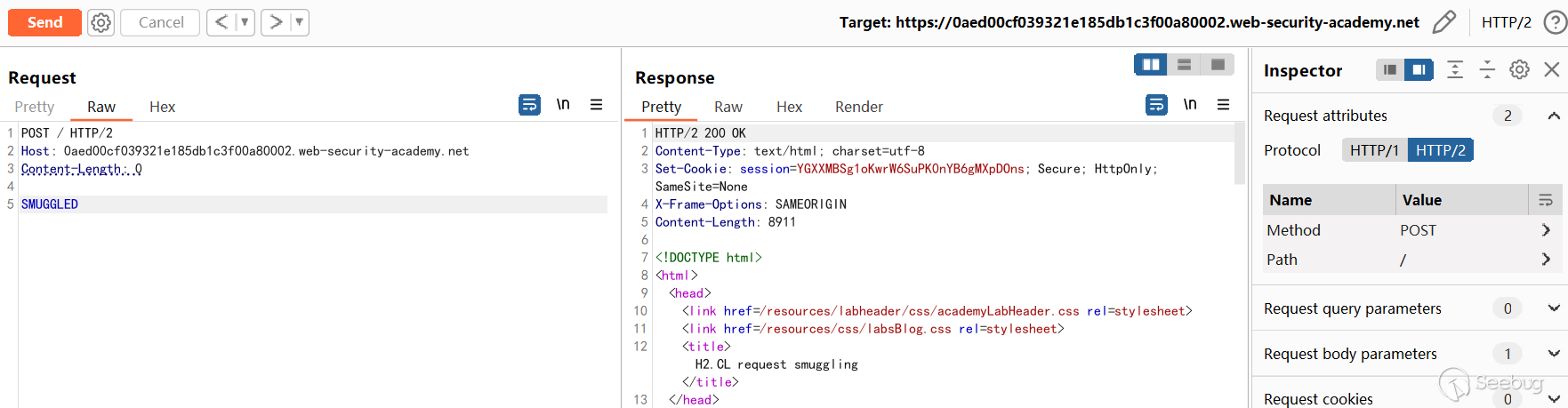This screenshot has height=408, width=1568.
Task: Expand Request body parameters section
Action: click(x=1554, y=354)
